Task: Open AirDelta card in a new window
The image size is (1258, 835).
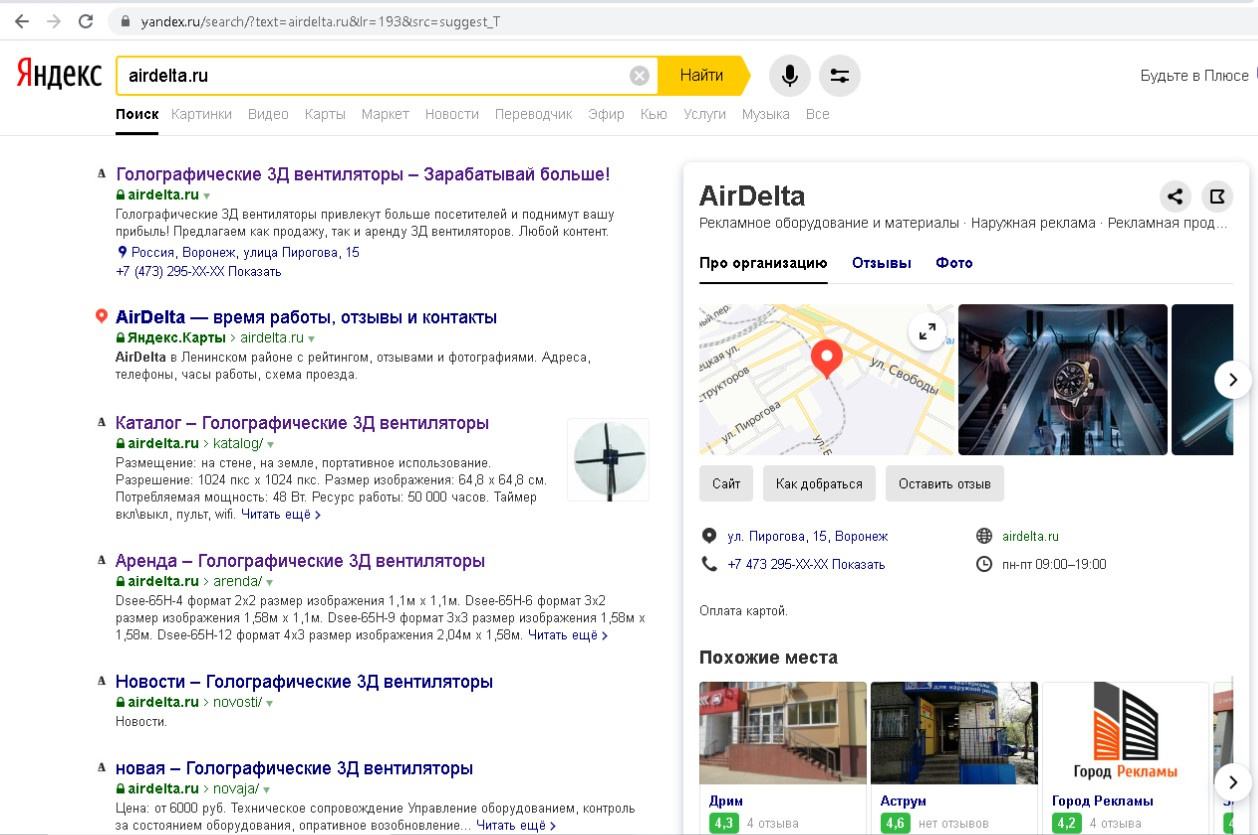Action: (x=1218, y=196)
